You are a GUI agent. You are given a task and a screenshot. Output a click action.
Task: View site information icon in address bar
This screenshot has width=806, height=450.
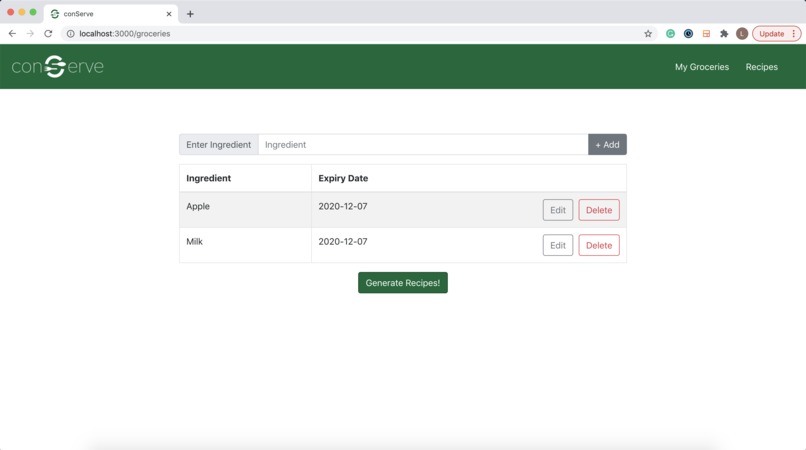pos(70,33)
